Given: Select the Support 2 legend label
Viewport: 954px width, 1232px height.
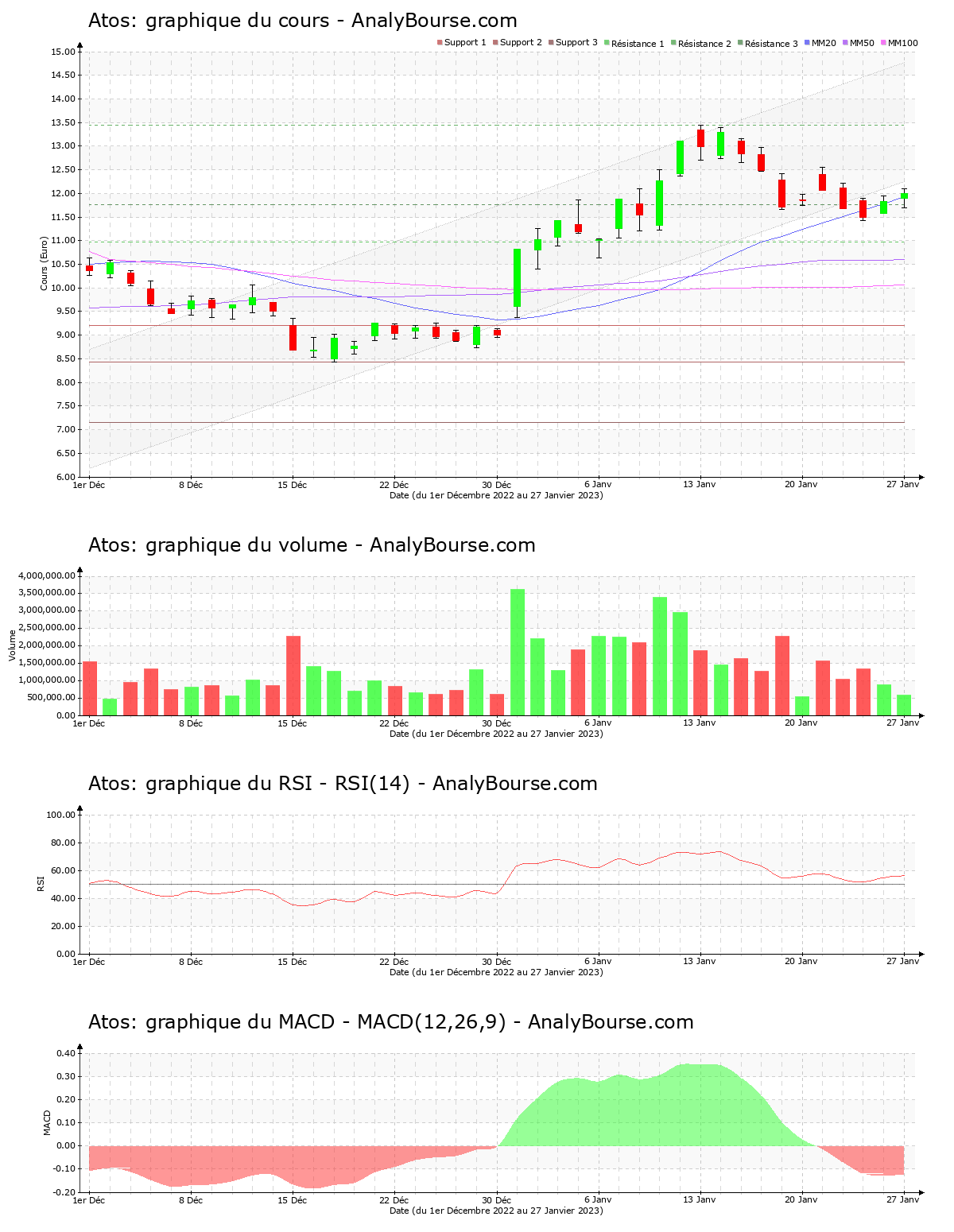Looking at the screenshot, I should click(x=521, y=43).
